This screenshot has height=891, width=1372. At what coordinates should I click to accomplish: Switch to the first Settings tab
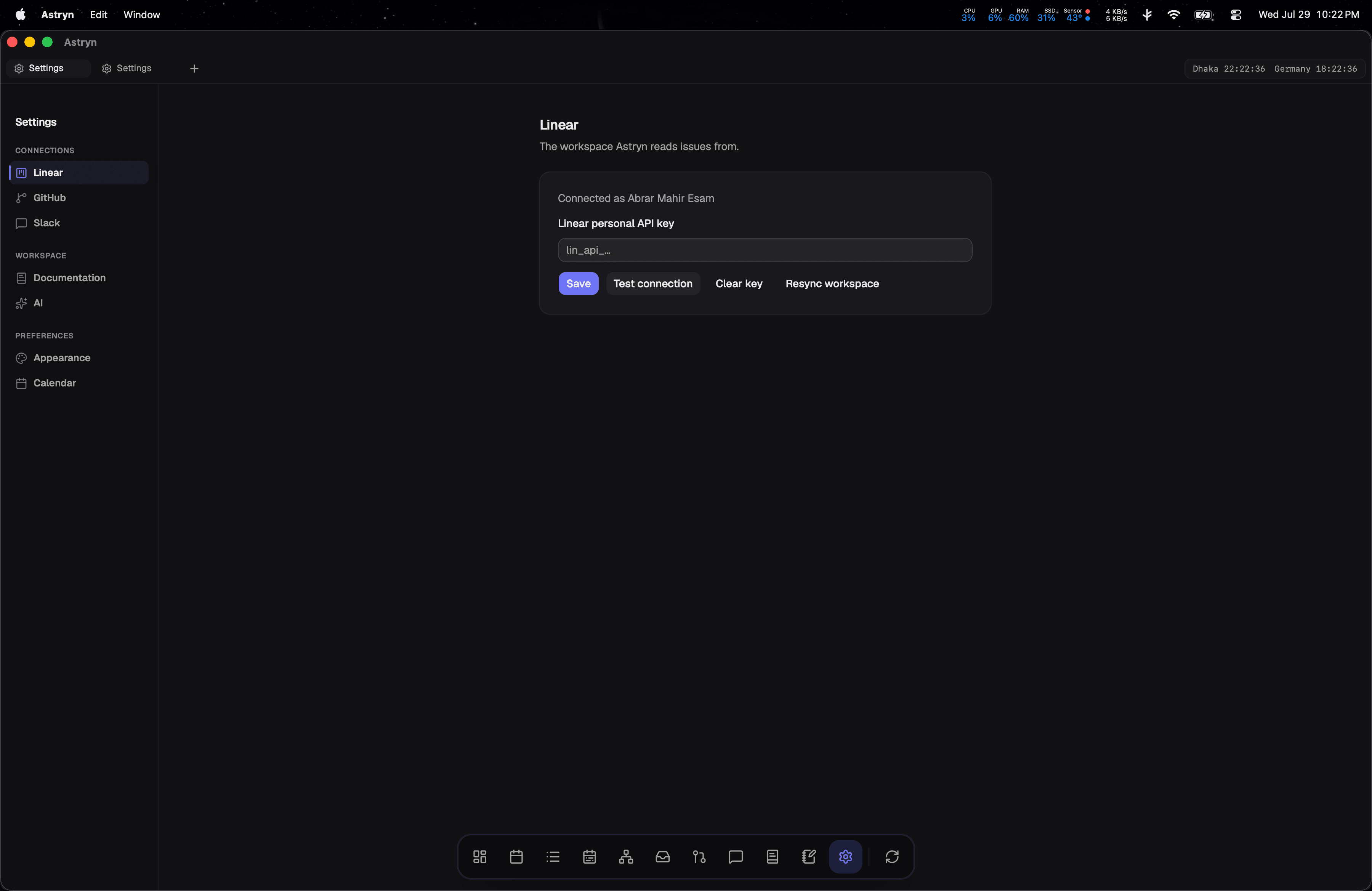(x=48, y=68)
